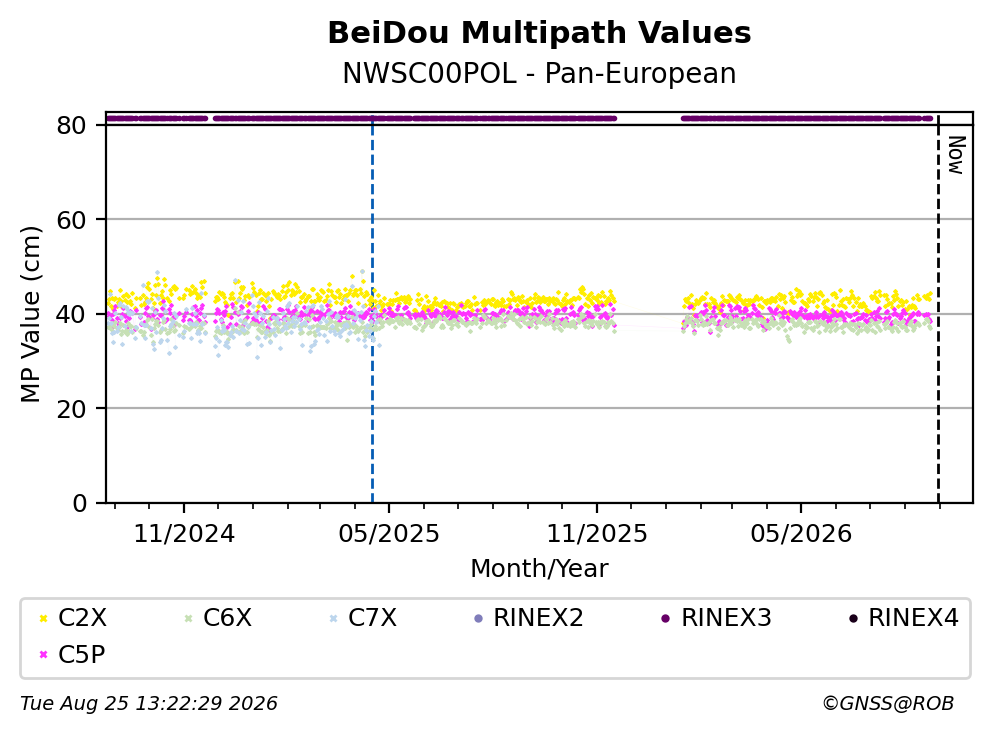Image resolution: width=993 pixels, height=734 pixels.
Task: Click the C6X green legend marker
Action: point(188,618)
